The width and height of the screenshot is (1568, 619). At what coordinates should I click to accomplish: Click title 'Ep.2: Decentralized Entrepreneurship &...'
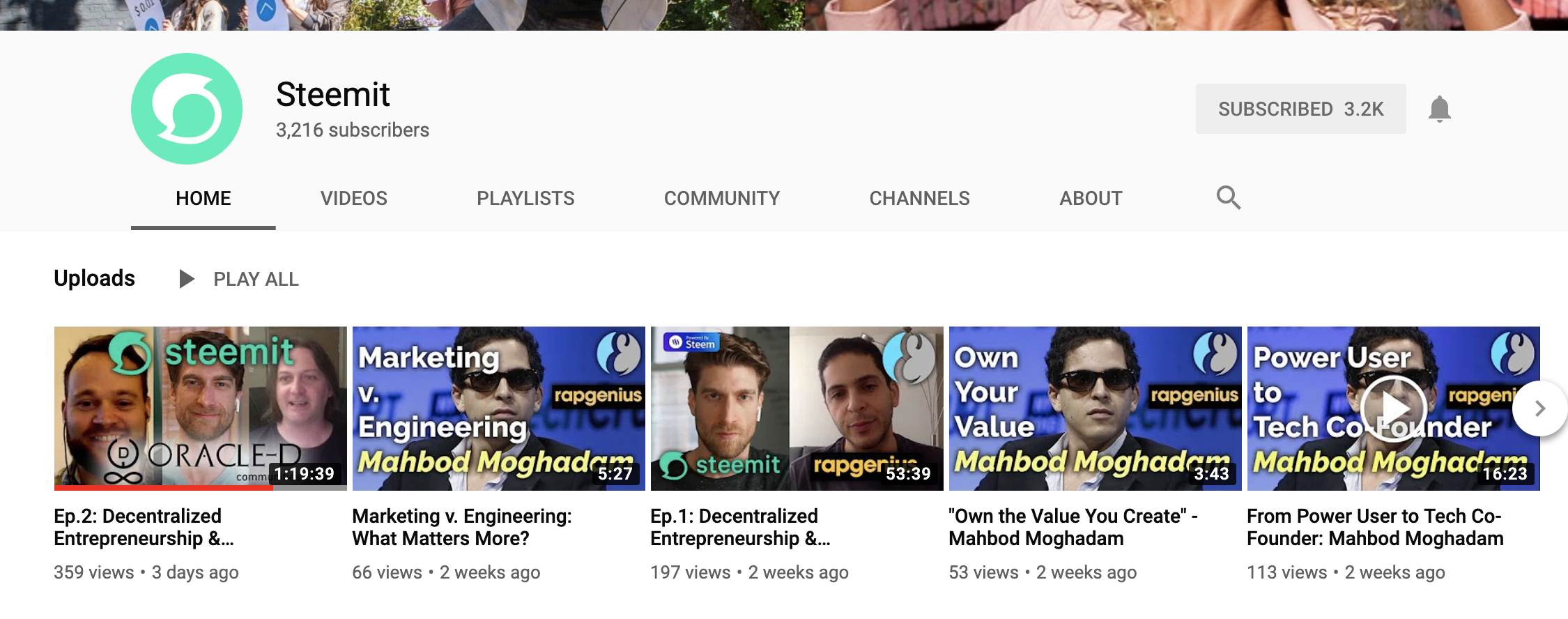coord(144,527)
